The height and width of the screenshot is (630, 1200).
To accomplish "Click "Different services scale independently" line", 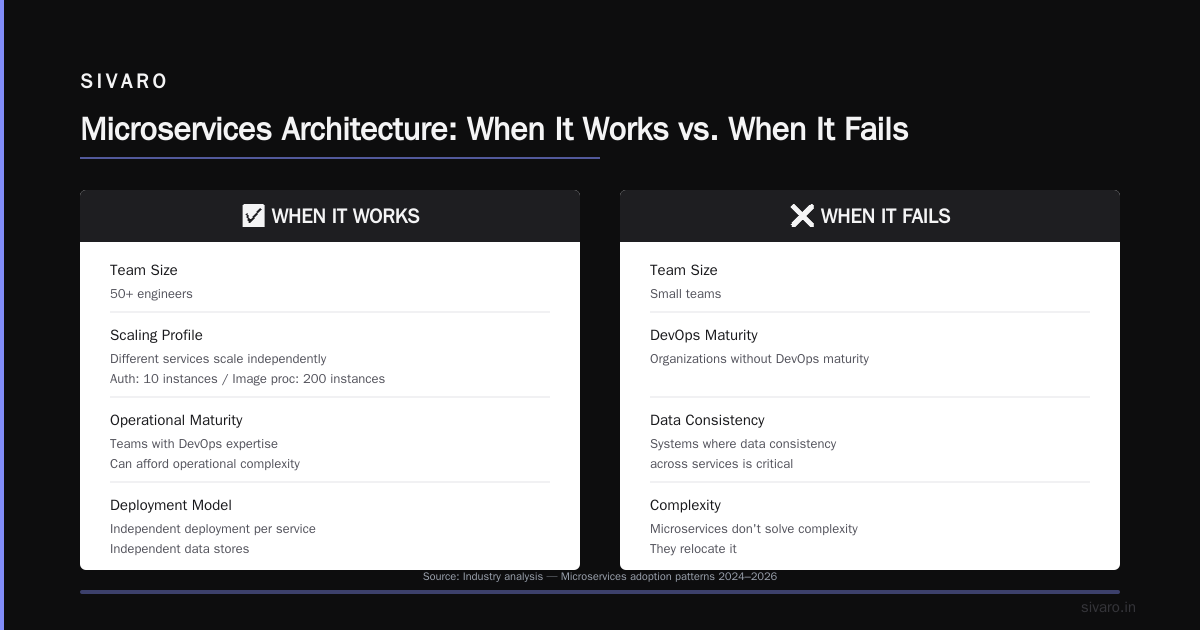I will click(x=218, y=359).
